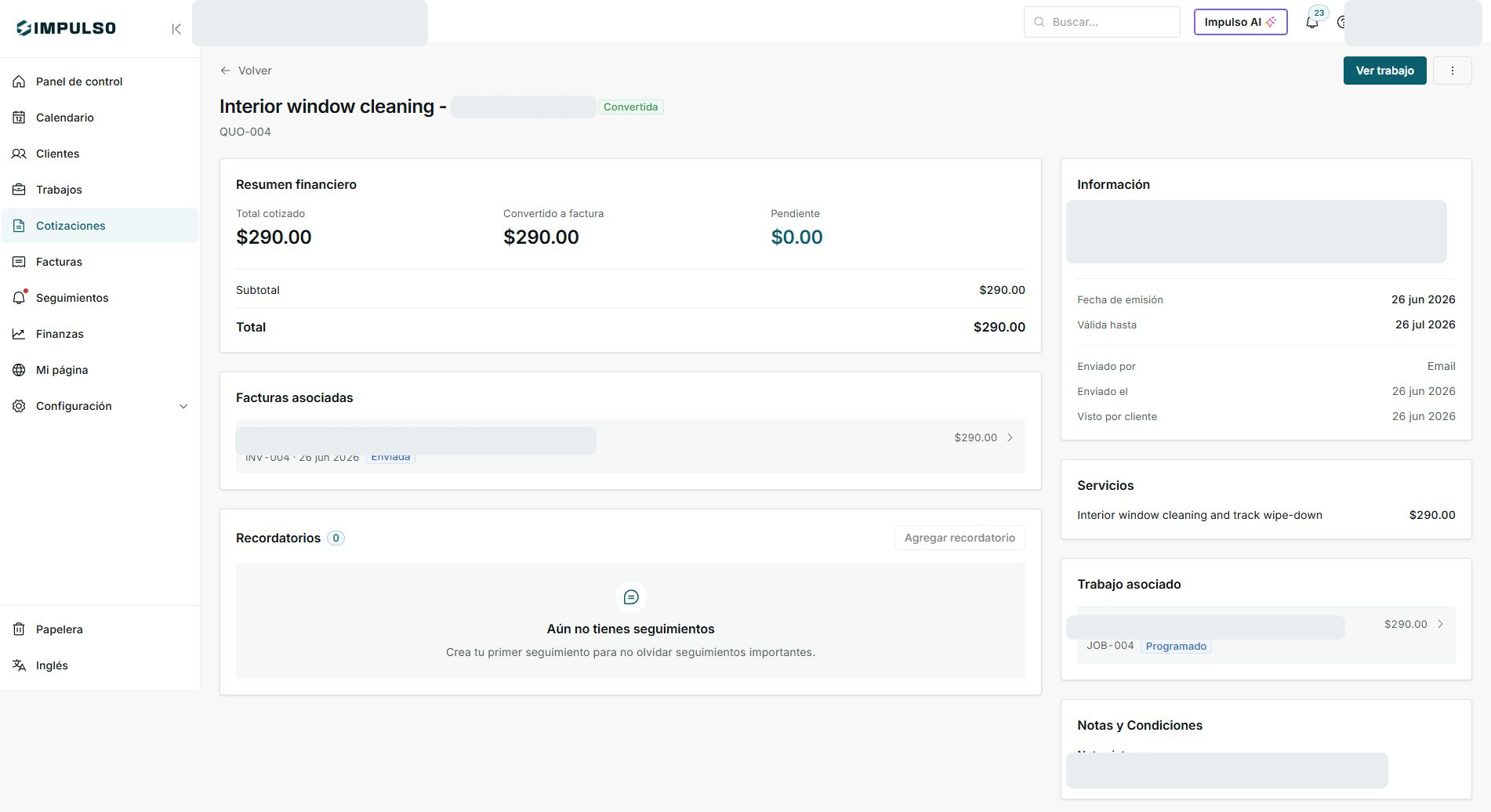Click the calendar icon in sidebar
1491x812 pixels.
19,118
